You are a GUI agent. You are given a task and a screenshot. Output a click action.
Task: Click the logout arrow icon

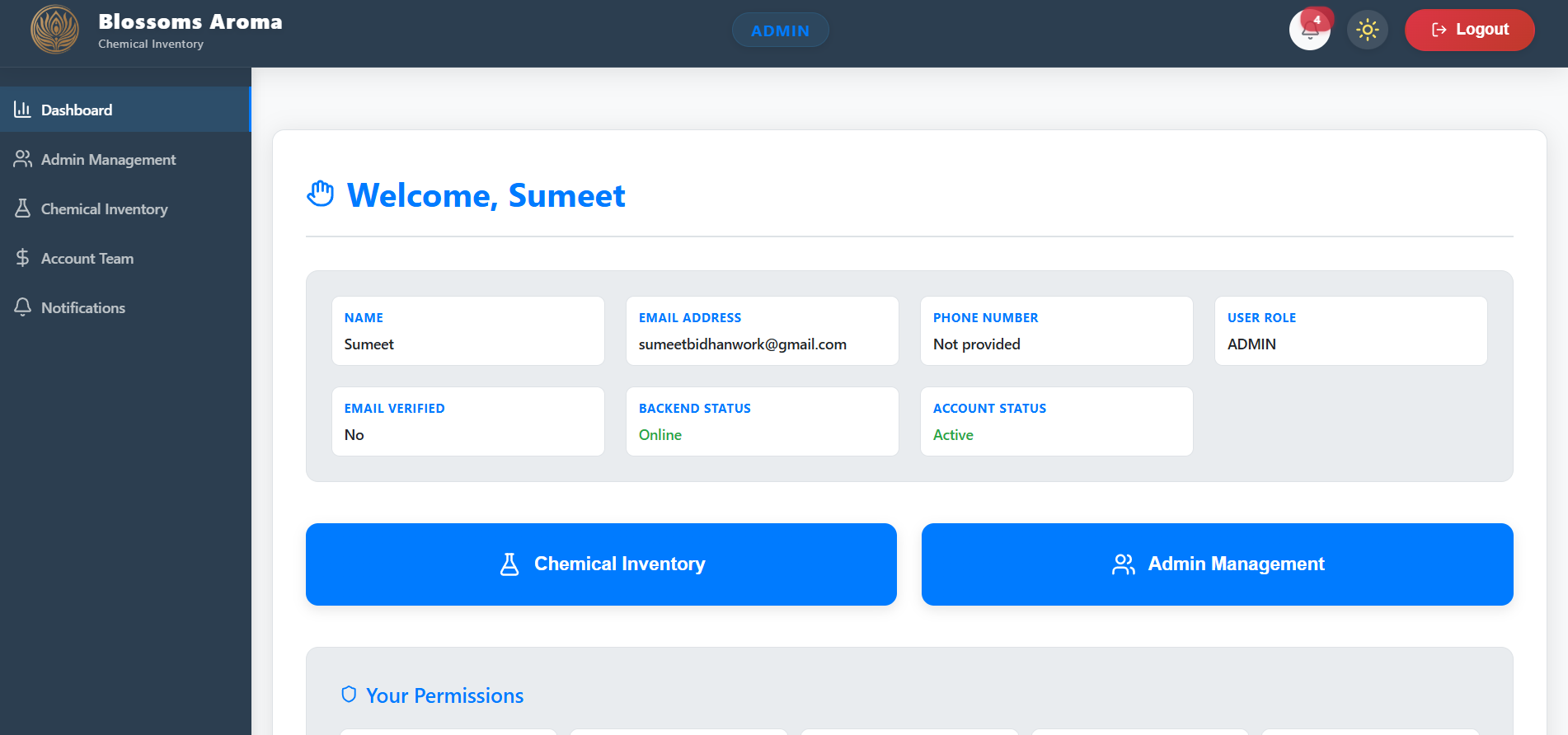[1439, 30]
